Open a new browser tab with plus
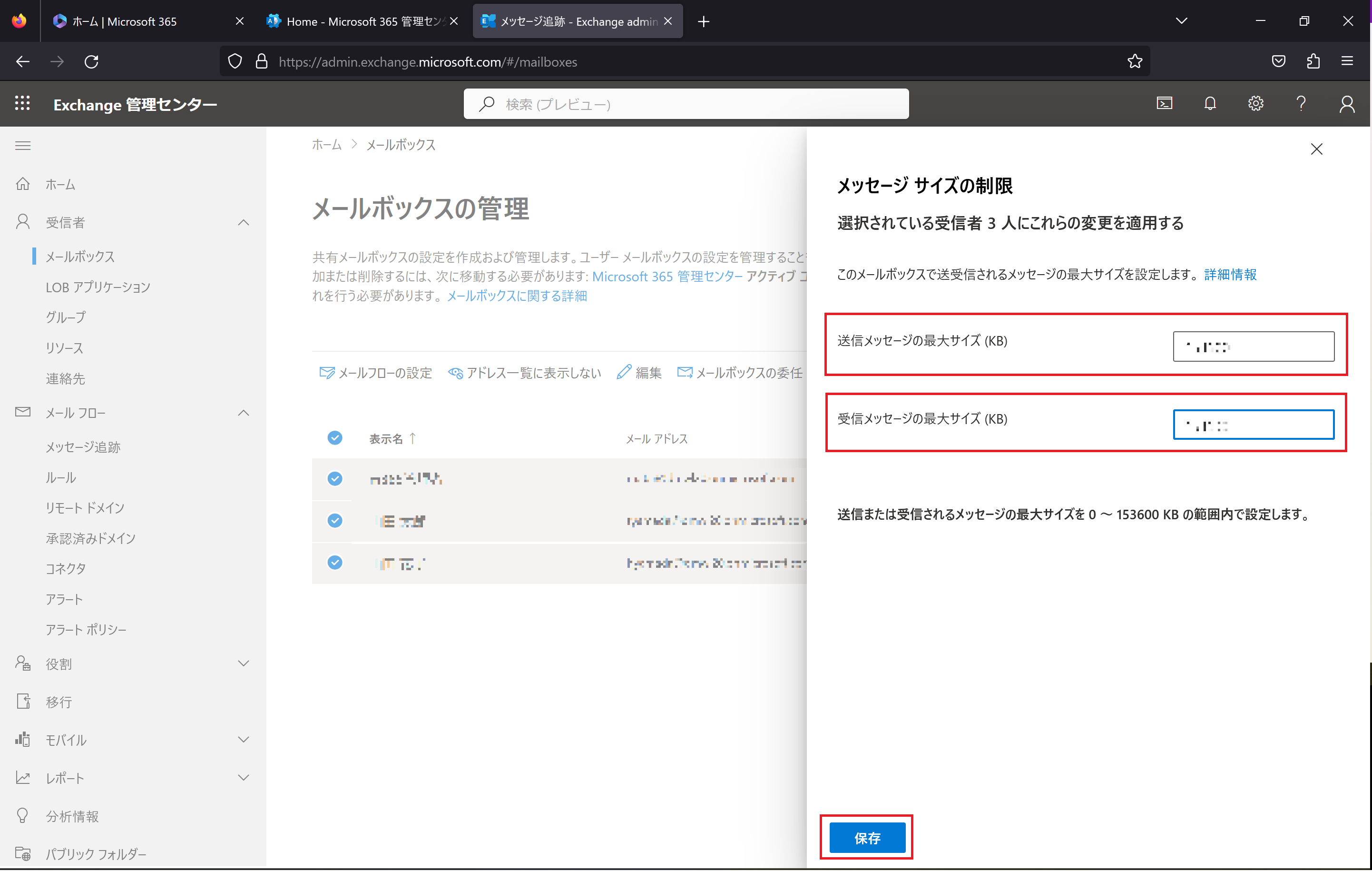This screenshot has width=1372, height=871. pyautogui.click(x=704, y=22)
